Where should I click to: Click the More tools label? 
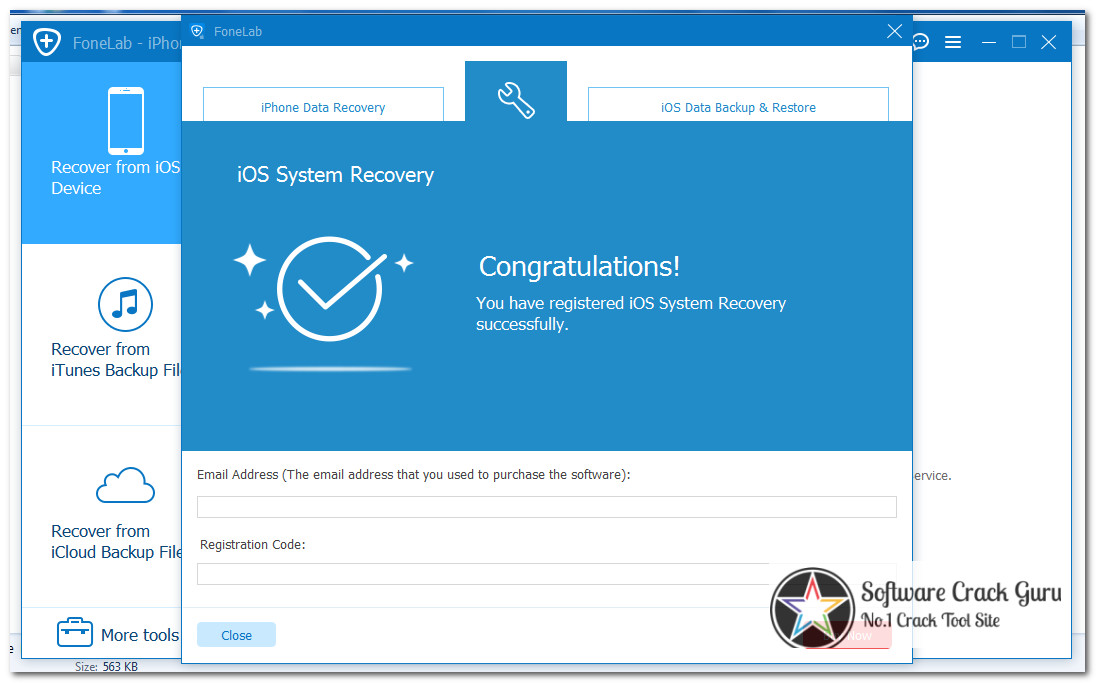140,635
